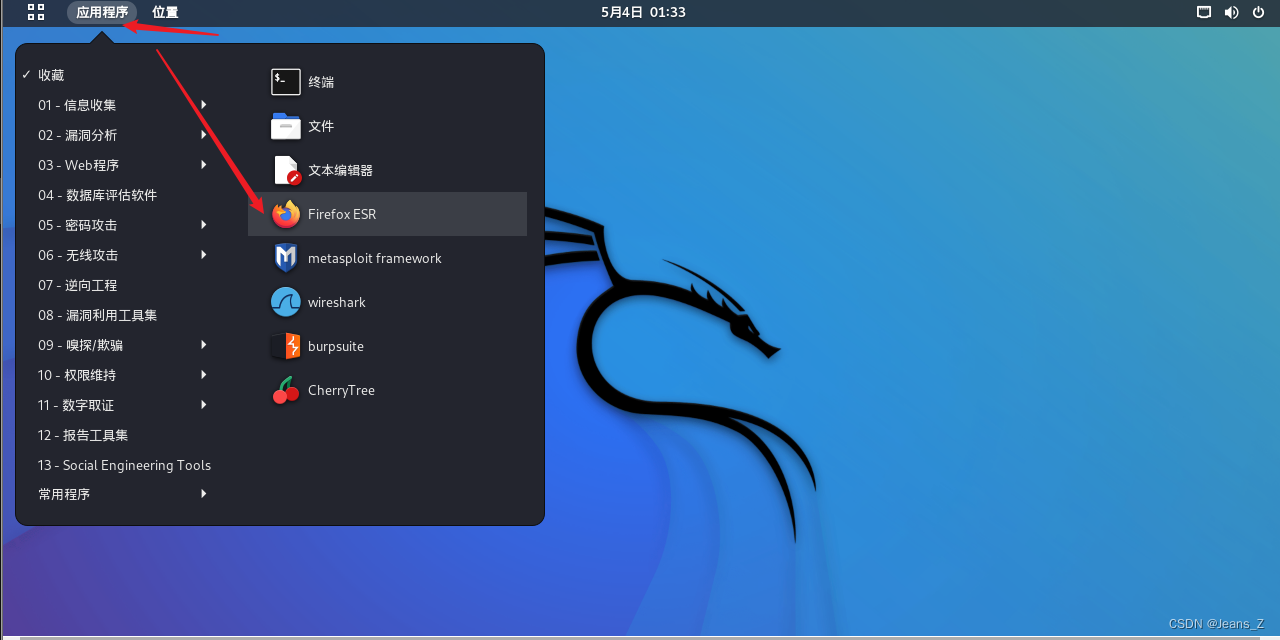This screenshot has height=640, width=1280.
Task: Launch metasploit framework by its label
Action: [x=375, y=258]
